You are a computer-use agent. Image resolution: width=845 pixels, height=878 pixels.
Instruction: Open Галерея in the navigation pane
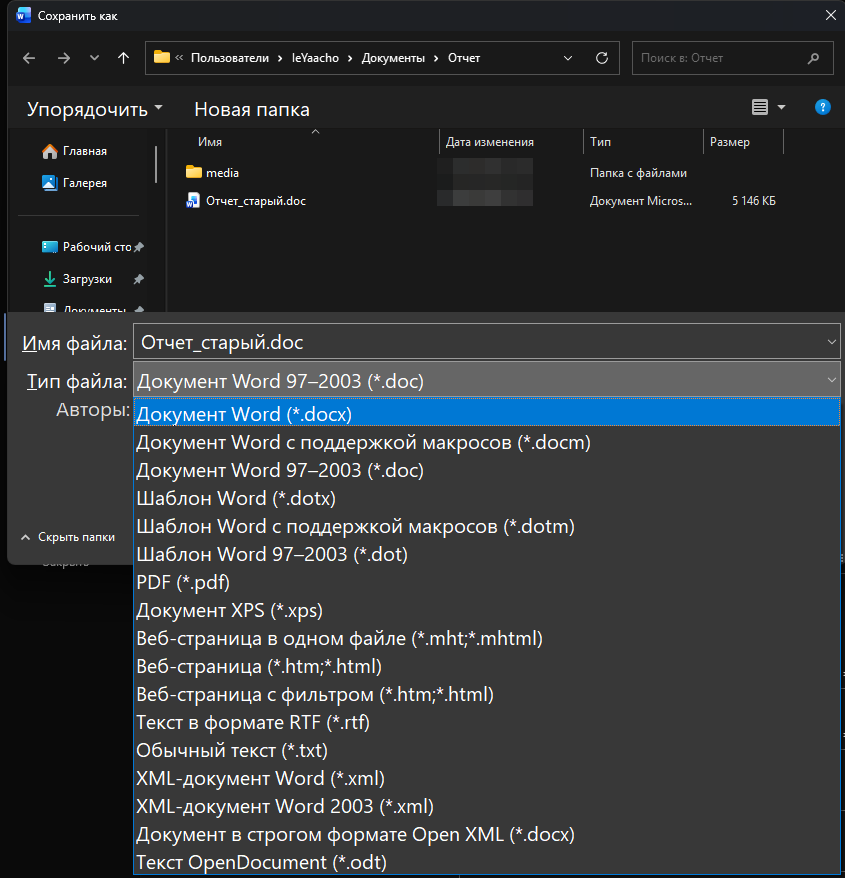[x=85, y=183]
